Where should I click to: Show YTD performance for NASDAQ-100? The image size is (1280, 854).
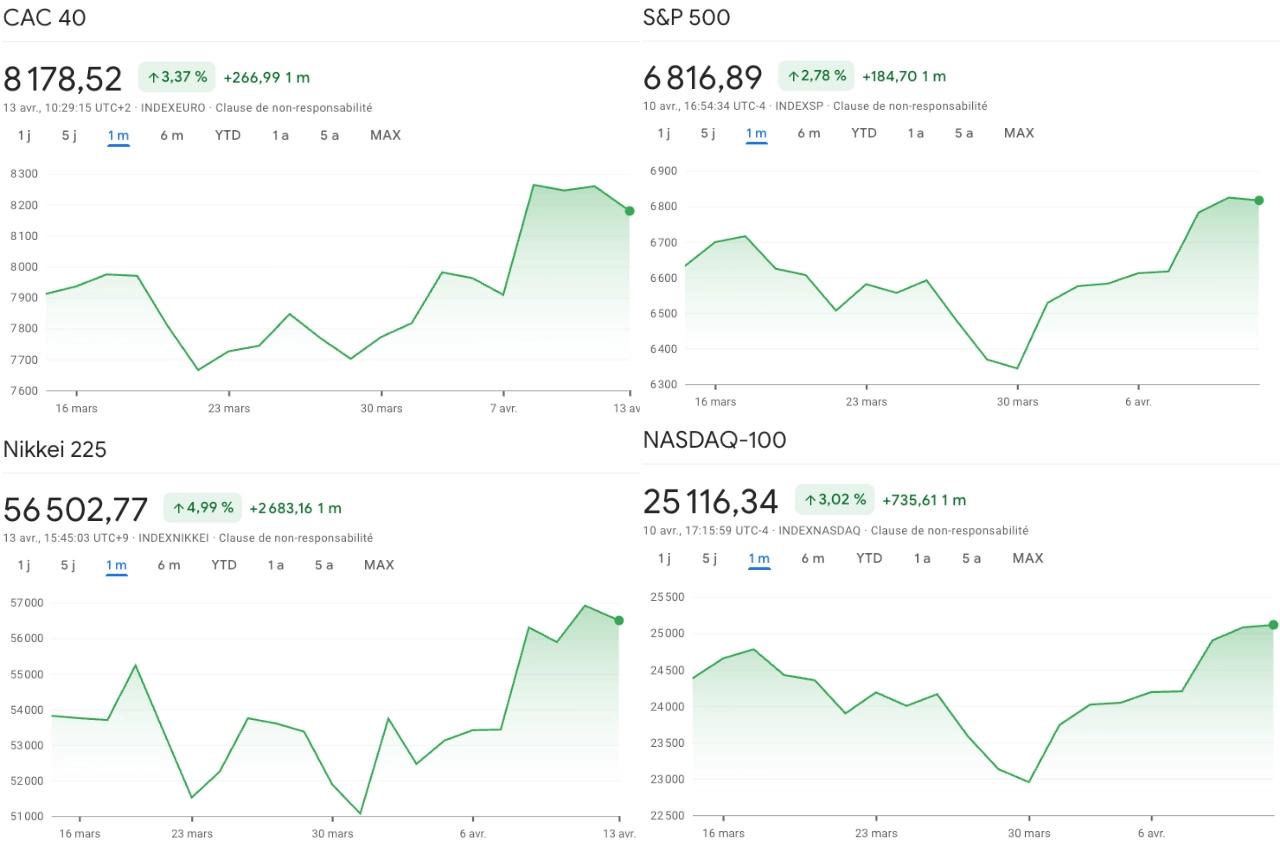[x=869, y=558]
